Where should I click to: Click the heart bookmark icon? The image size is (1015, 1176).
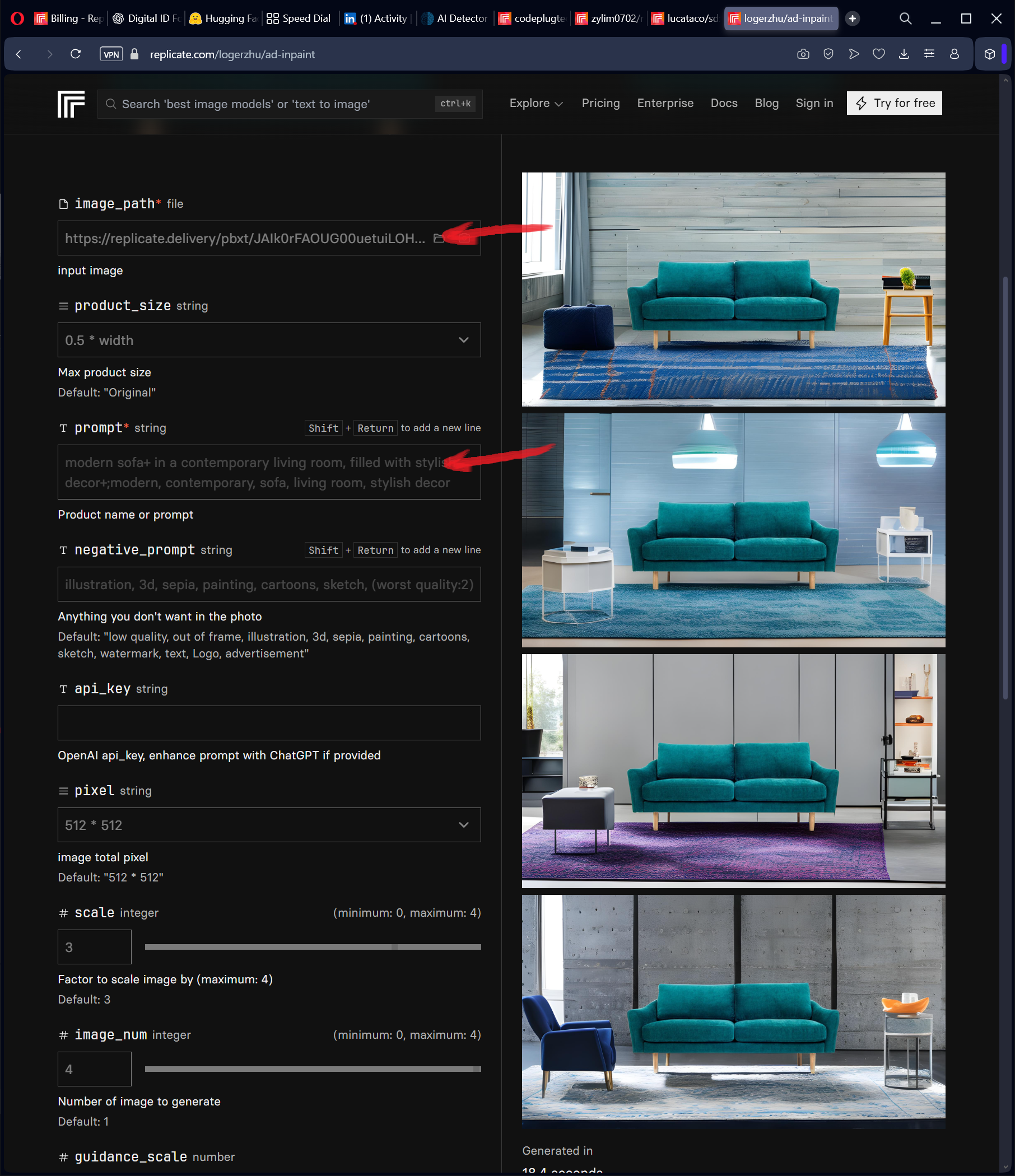(879, 54)
